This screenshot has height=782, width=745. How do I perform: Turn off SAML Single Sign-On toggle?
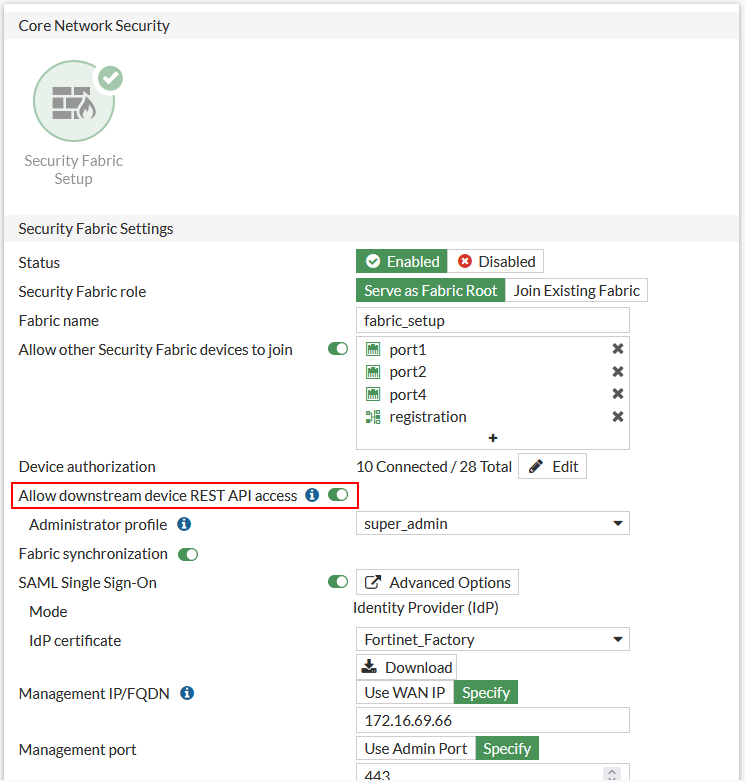click(338, 582)
